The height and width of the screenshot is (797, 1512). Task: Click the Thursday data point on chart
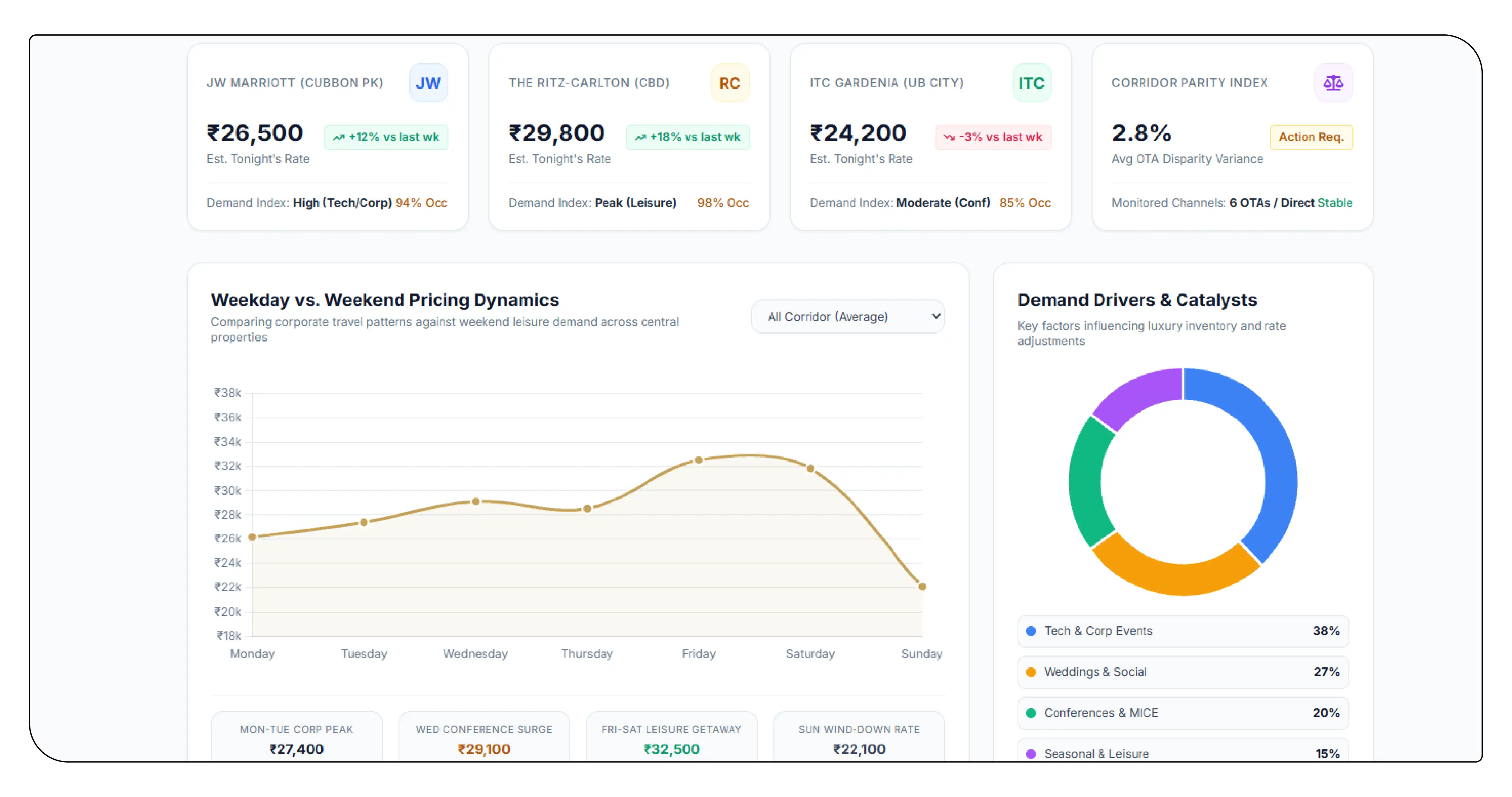587,509
